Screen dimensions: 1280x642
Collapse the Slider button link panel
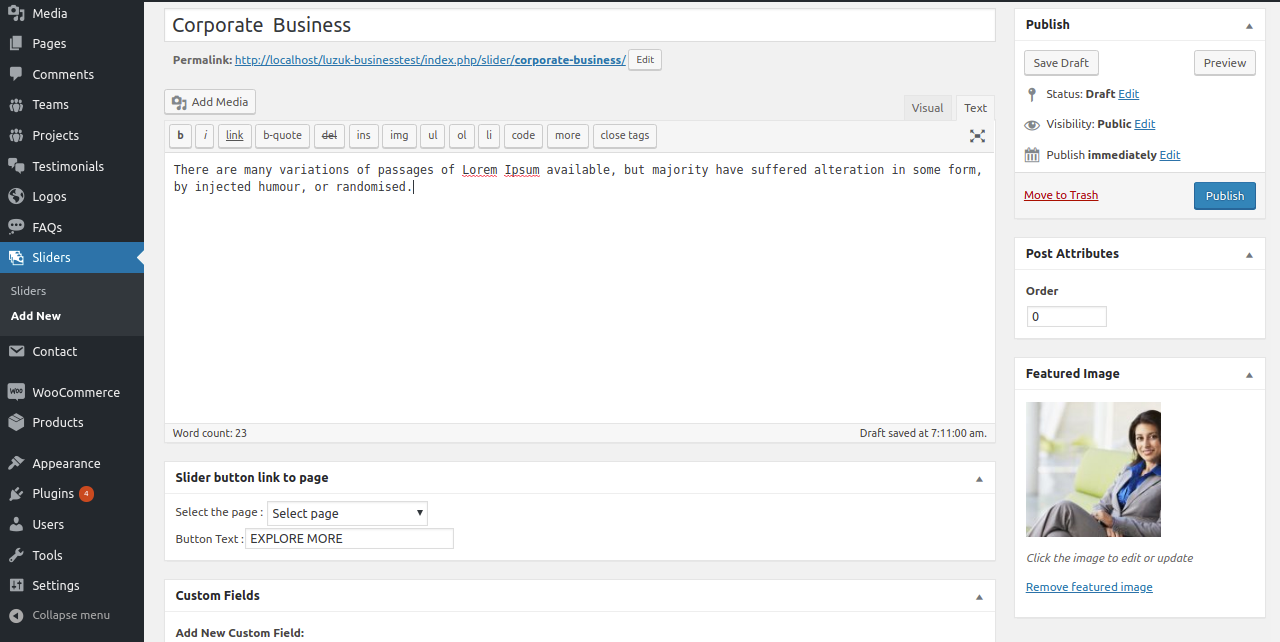pyautogui.click(x=979, y=478)
